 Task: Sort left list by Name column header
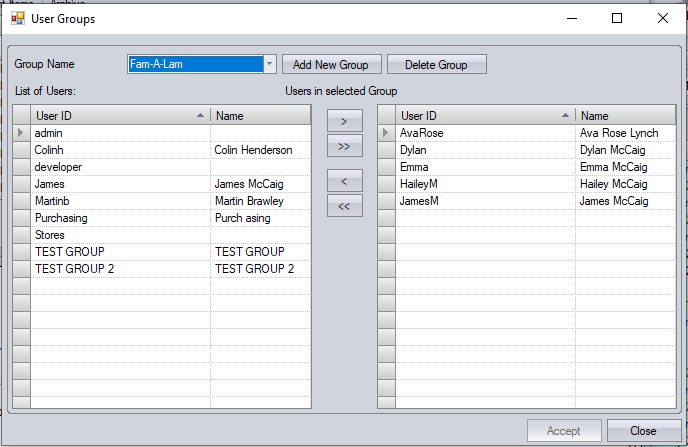coord(260,116)
